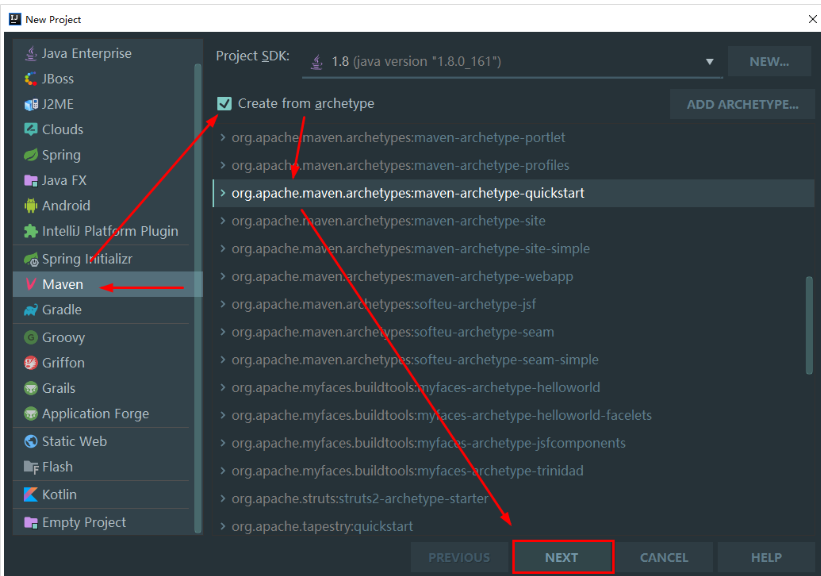This screenshot has width=821, height=576.
Task: Select the Kotlin project type
Action: click(104, 494)
